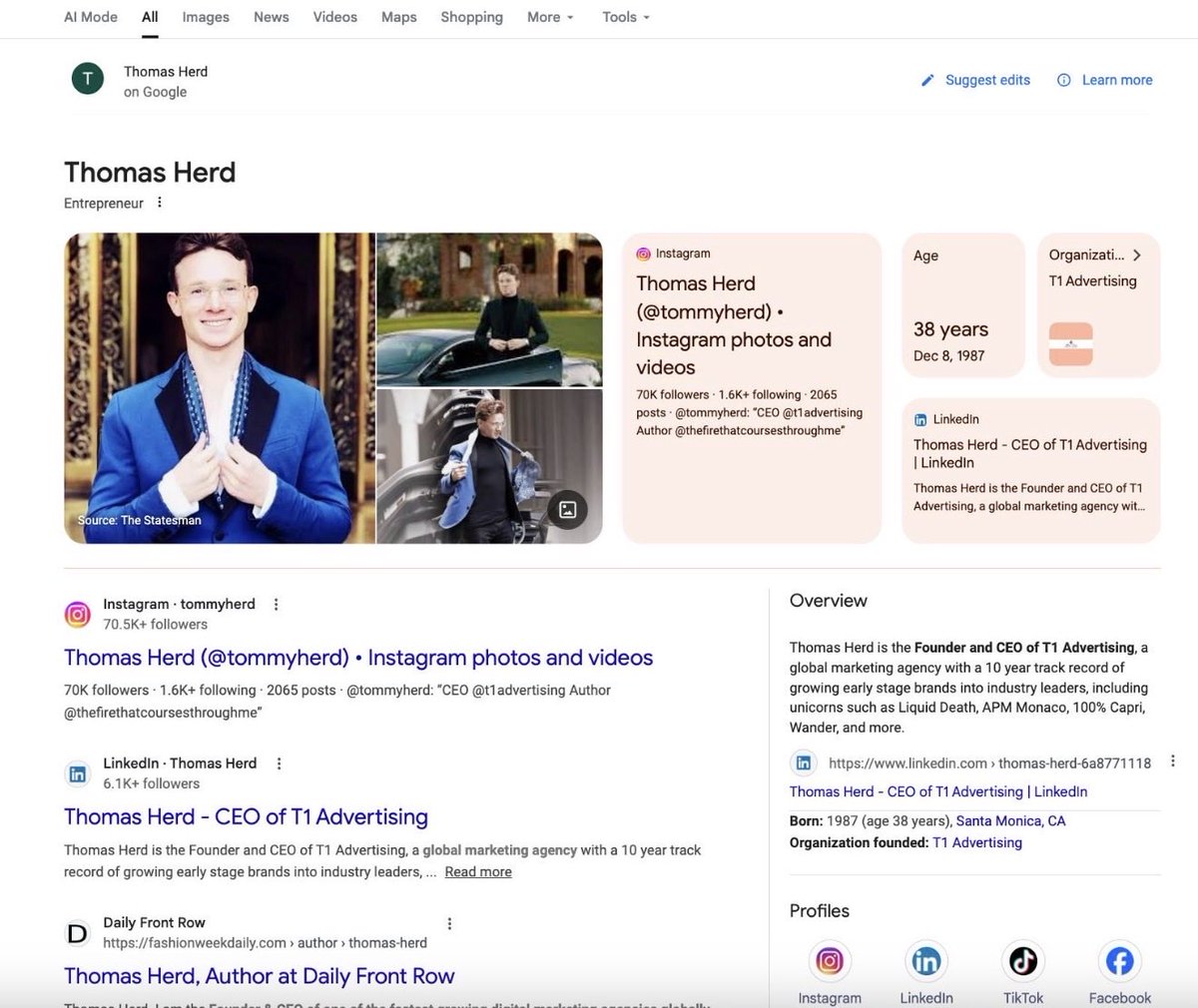The width and height of the screenshot is (1198, 1008).
Task: Click the more images gallery icon
Action: click(567, 510)
